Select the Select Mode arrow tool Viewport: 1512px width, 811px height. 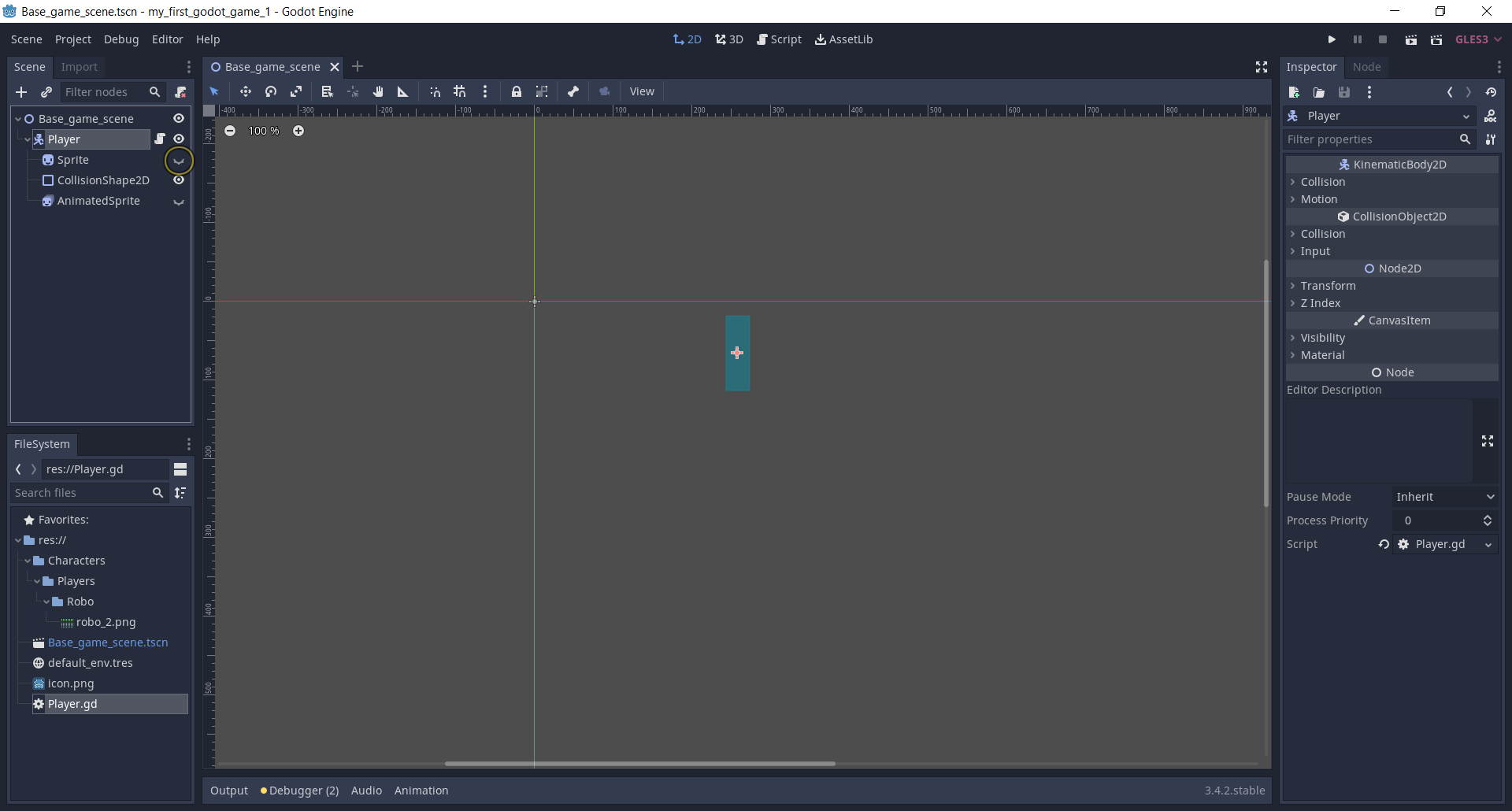(214, 91)
